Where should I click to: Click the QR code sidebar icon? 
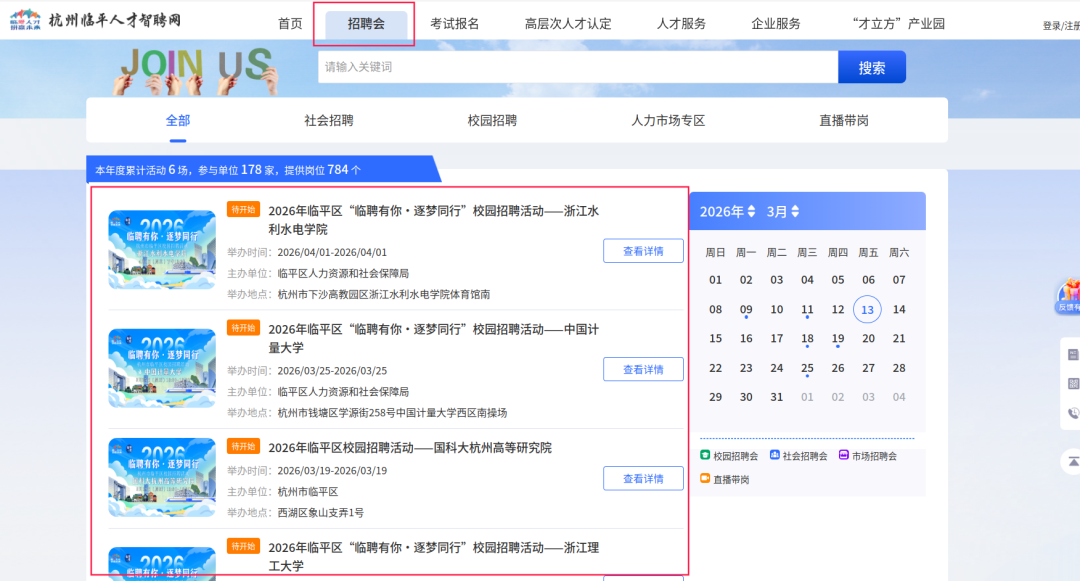pos(1073,383)
